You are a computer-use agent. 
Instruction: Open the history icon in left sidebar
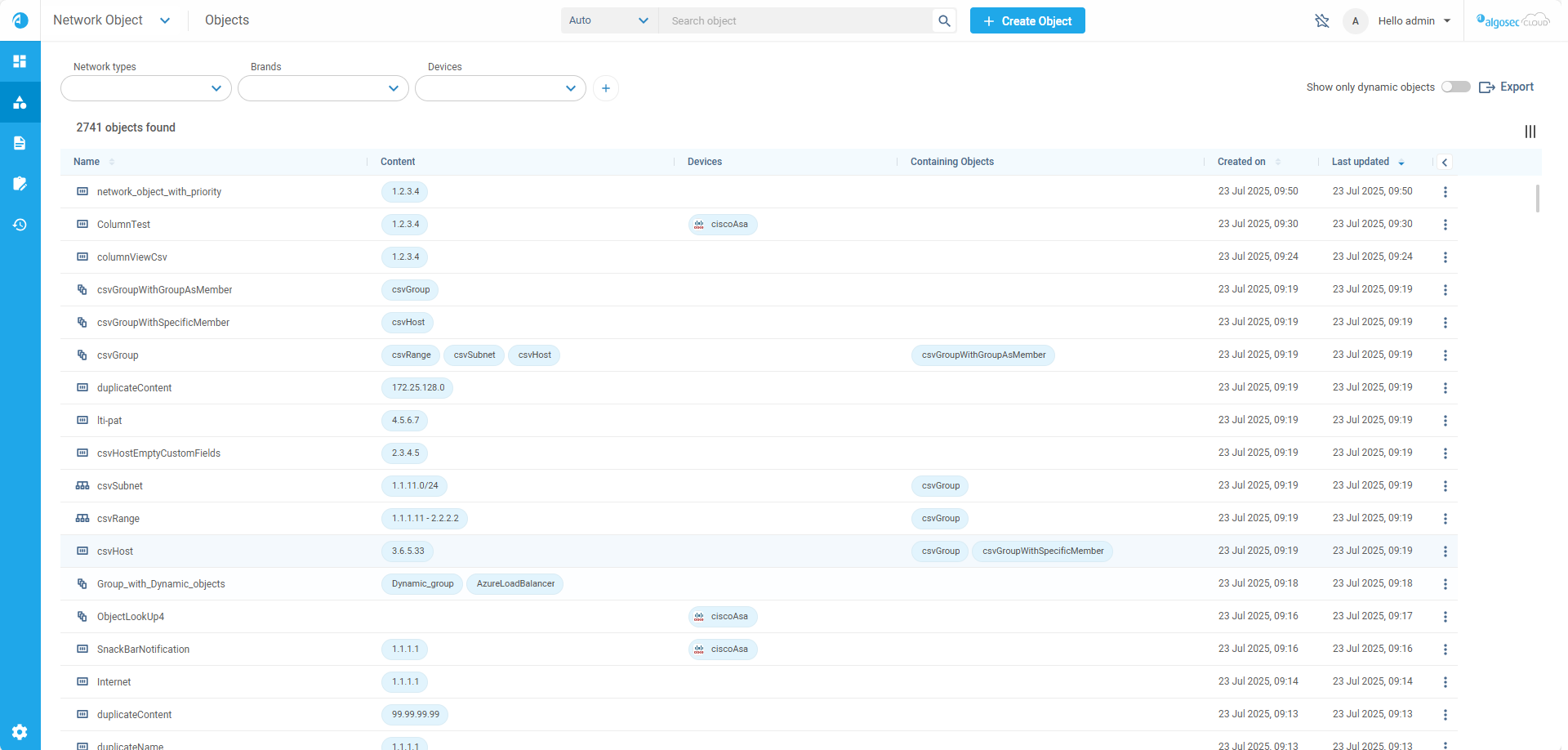20,225
